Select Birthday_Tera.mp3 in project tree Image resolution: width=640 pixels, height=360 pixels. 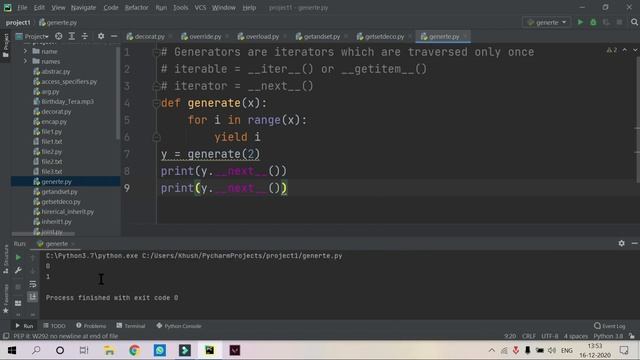(67, 101)
